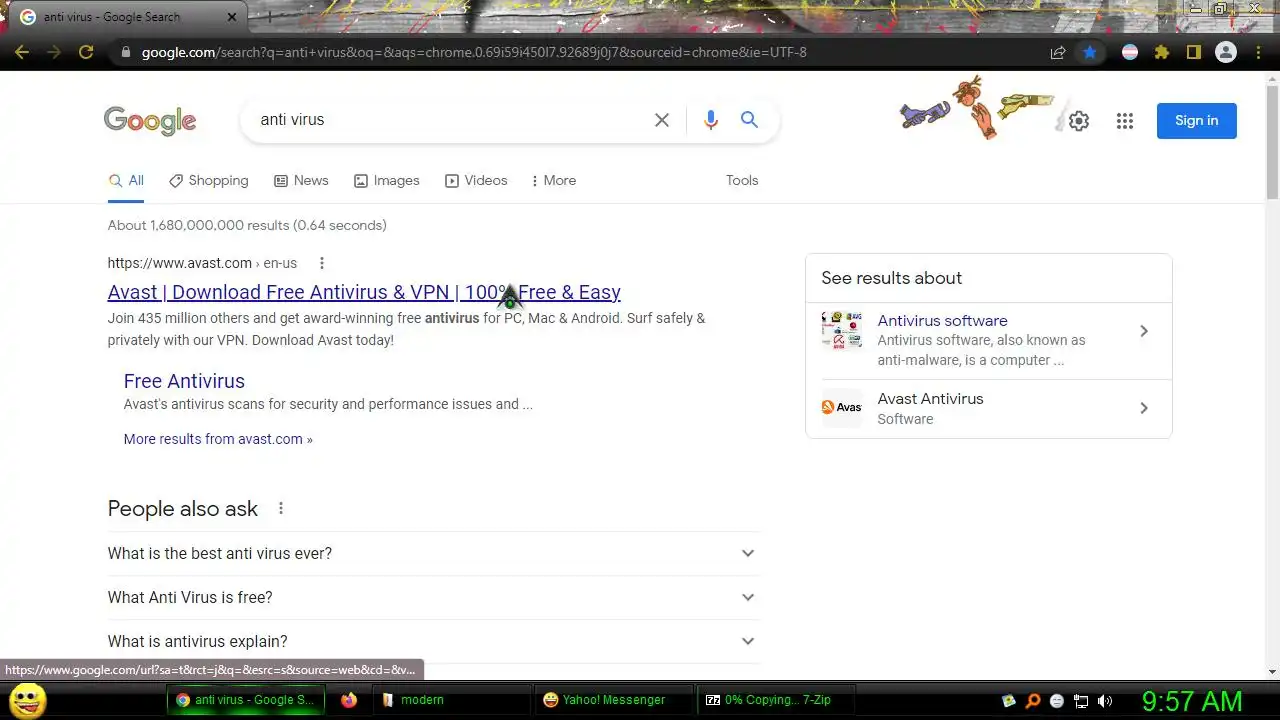1280x720 pixels.
Task: Open Google quick settings gear
Action: [1078, 121]
